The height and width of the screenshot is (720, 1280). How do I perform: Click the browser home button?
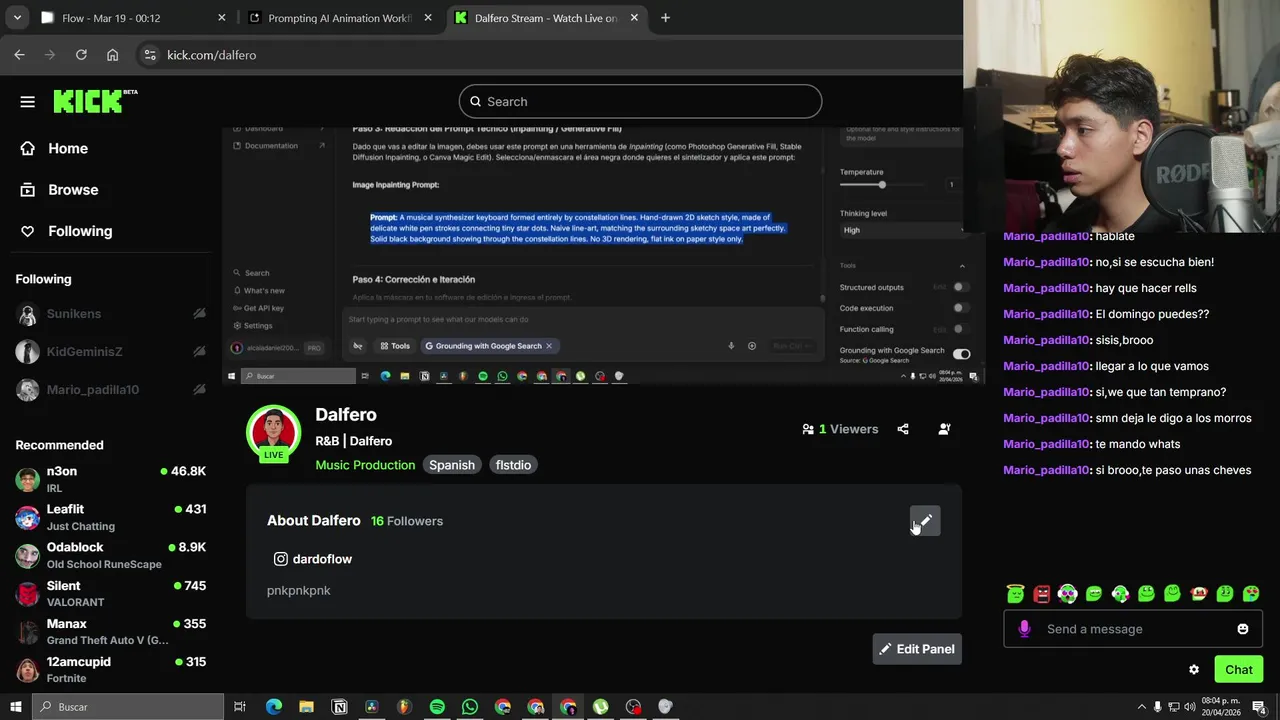pyautogui.click(x=112, y=55)
